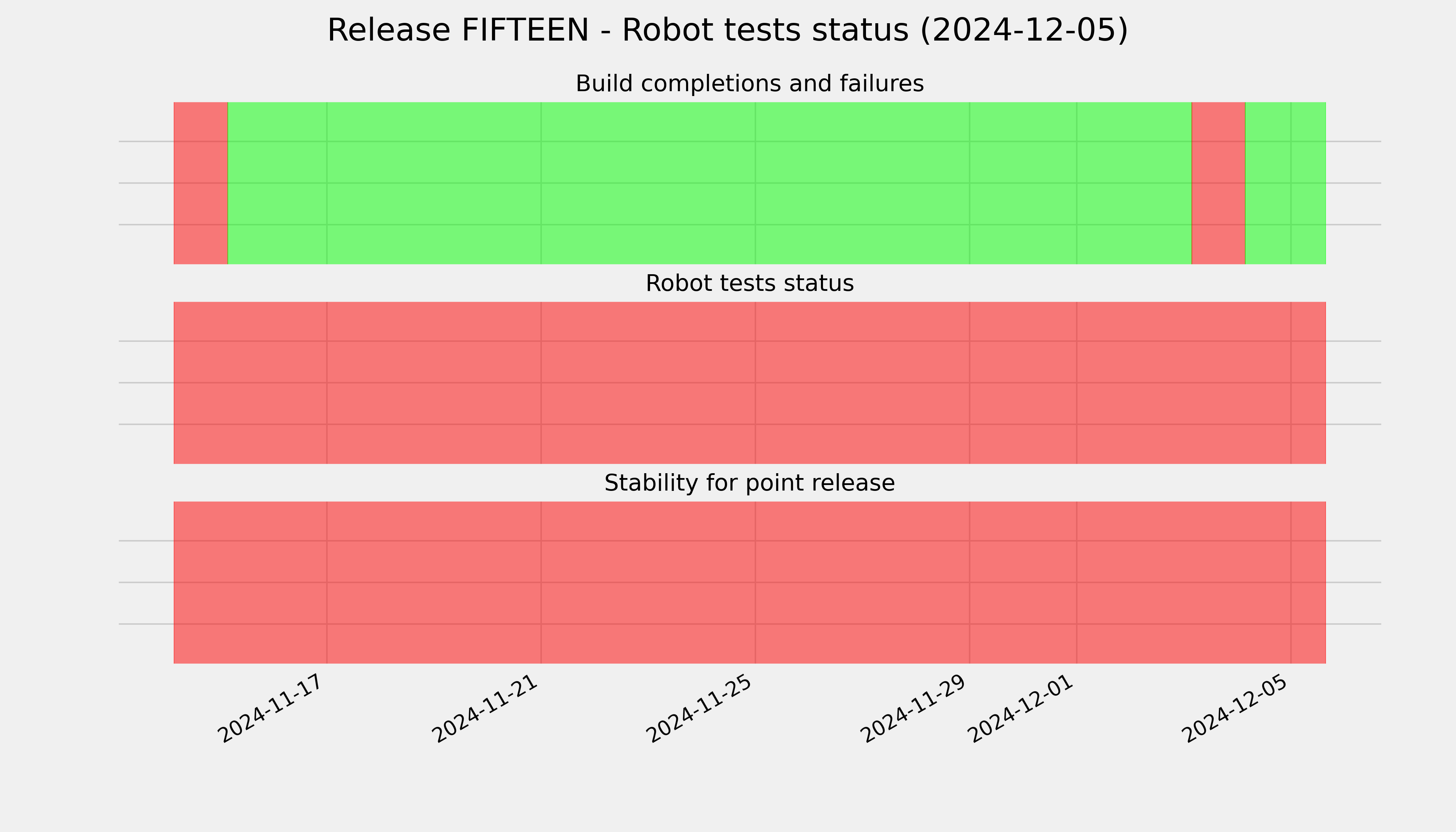The height and width of the screenshot is (832, 1456).
Task: Select the 'Stability for point release' title
Action: pos(749,484)
